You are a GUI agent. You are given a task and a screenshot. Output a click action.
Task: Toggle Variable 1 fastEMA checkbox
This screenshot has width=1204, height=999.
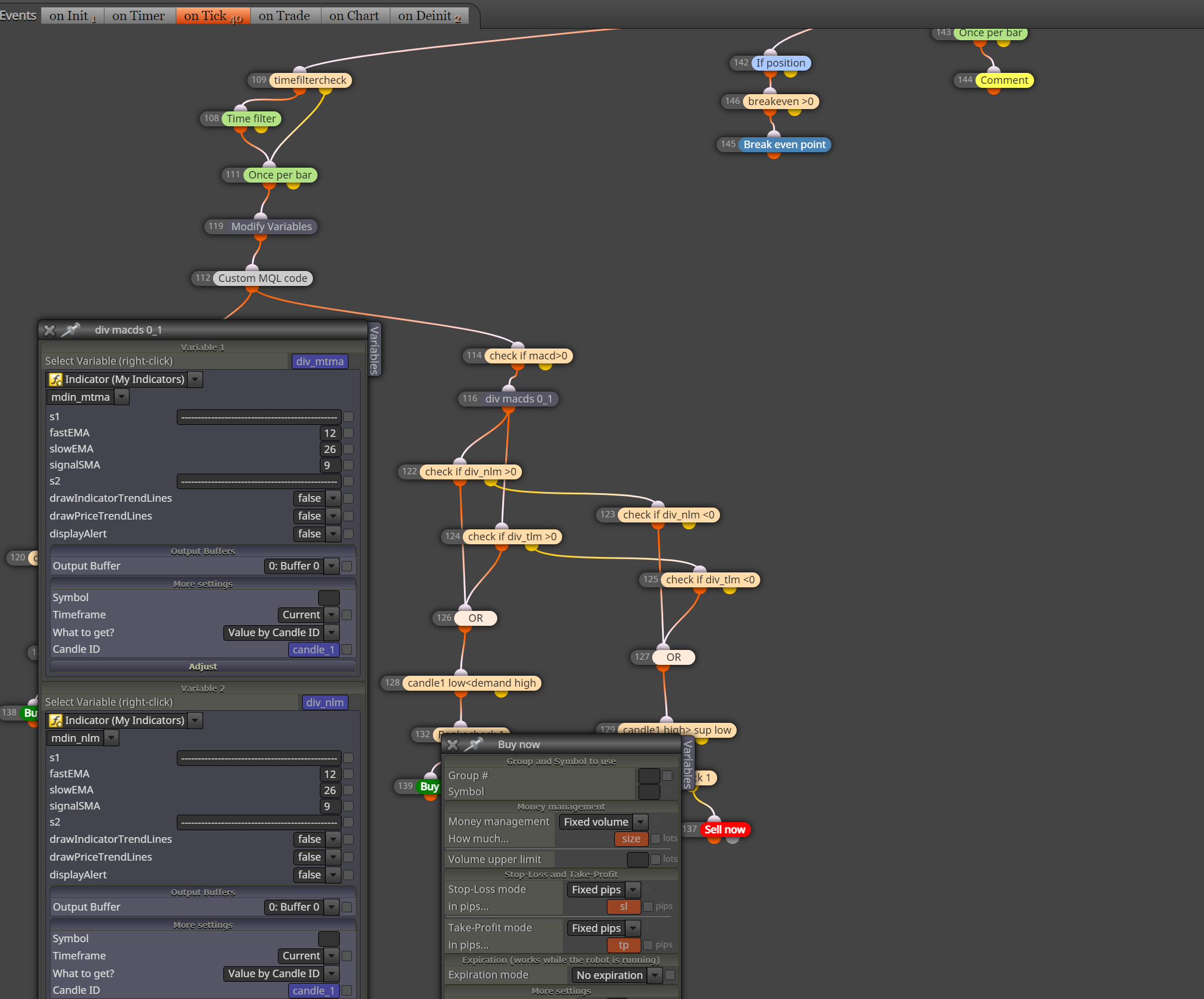tap(349, 433)
